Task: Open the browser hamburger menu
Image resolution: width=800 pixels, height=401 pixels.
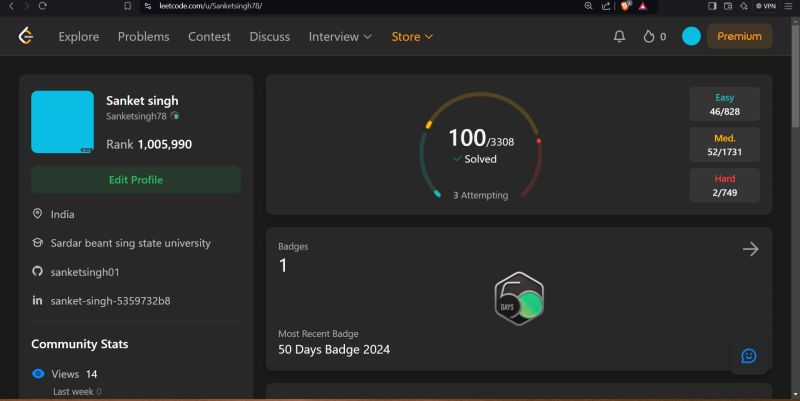Action: click(788, 6)
